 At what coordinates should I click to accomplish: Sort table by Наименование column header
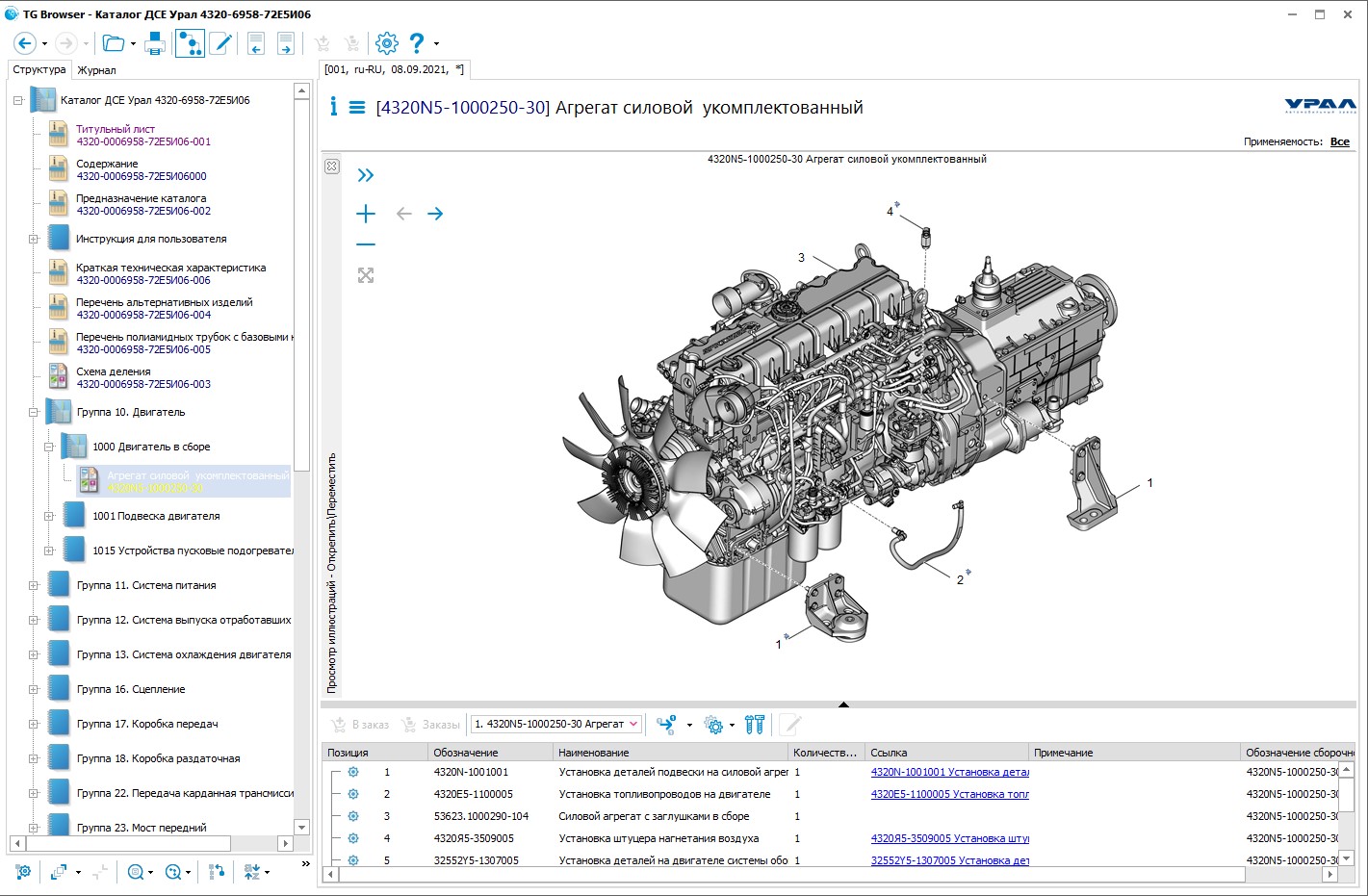pyautogui.click(x=670, y=753)
